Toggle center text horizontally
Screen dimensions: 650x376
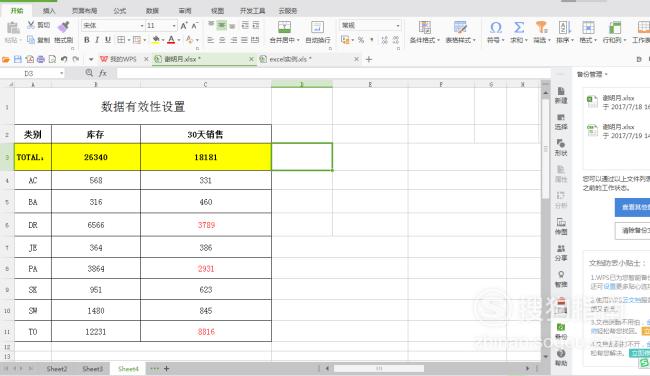222,40
